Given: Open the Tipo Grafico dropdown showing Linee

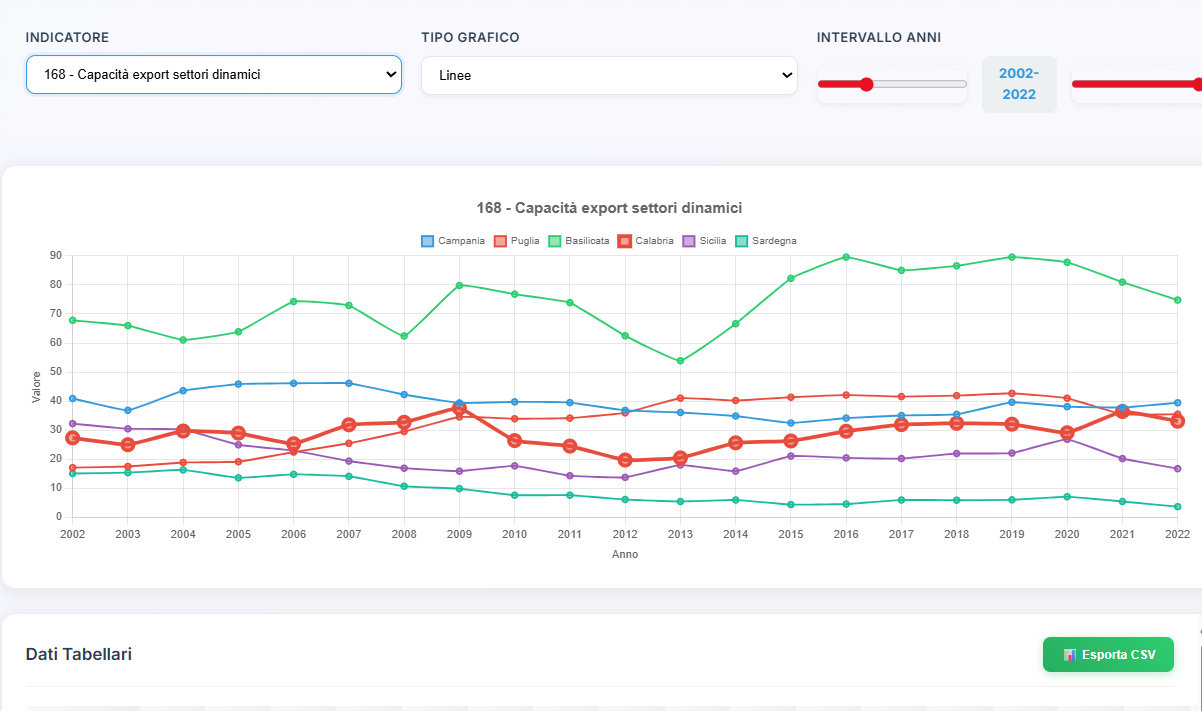Looking at the screenshot, I should pos(609,75).
